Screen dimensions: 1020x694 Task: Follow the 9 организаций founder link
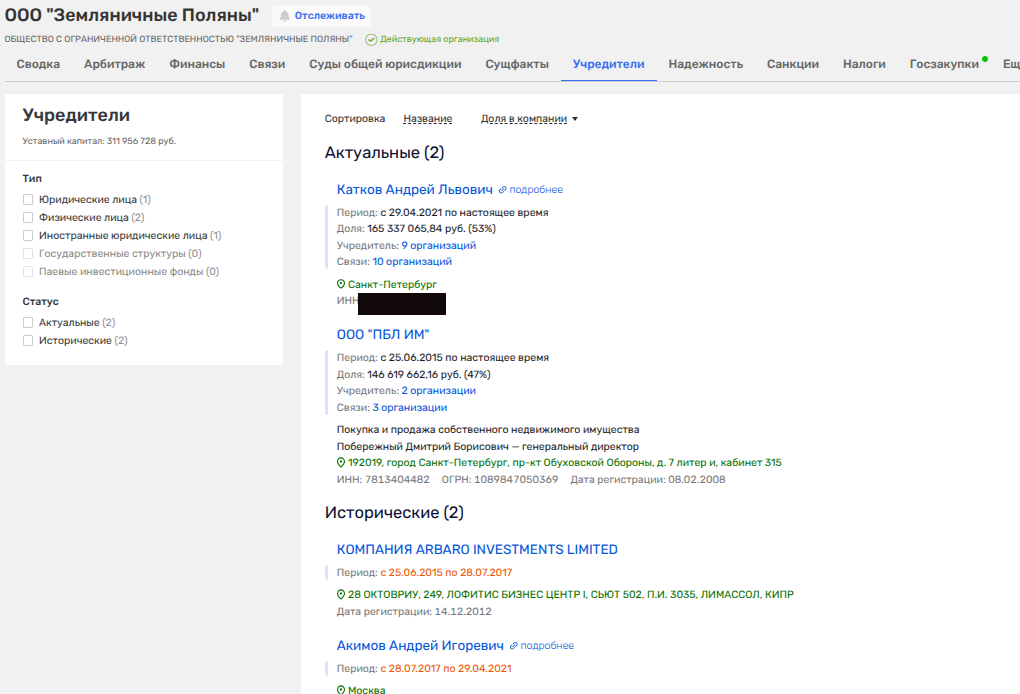438,245
